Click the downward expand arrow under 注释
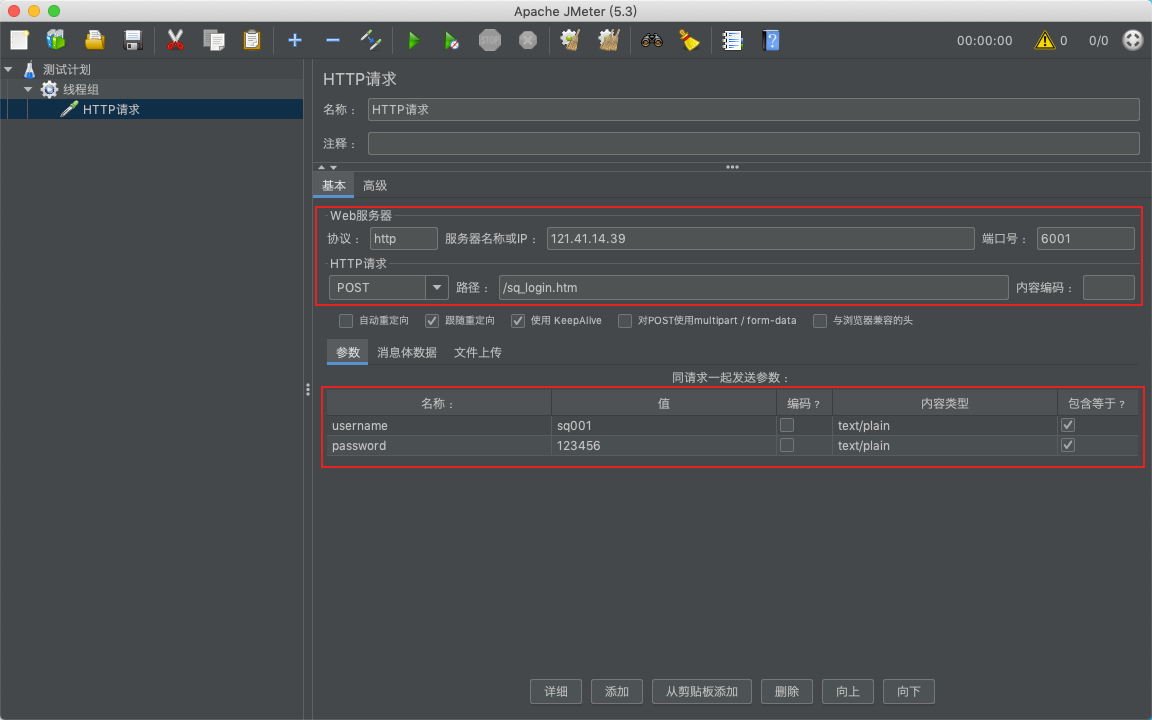 coord(334,168)
